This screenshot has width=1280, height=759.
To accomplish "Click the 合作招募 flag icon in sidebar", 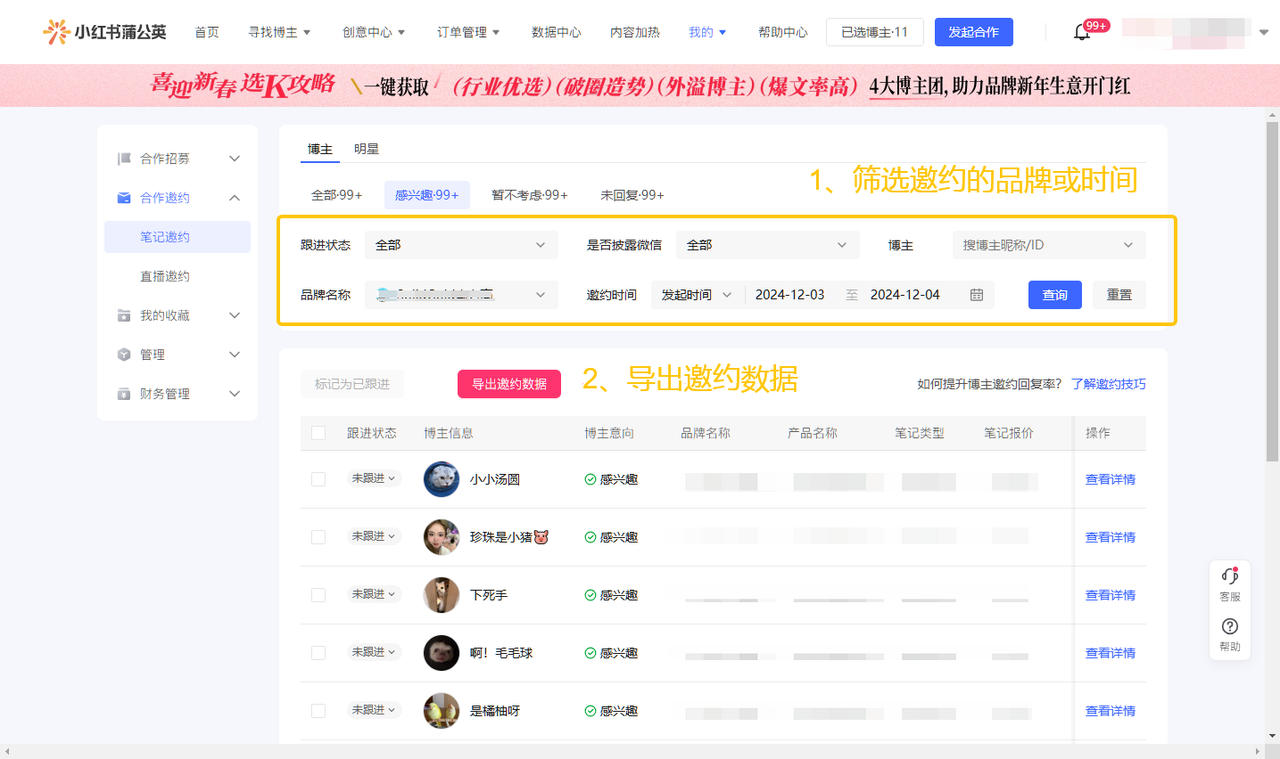I will (x=124, y=159).
